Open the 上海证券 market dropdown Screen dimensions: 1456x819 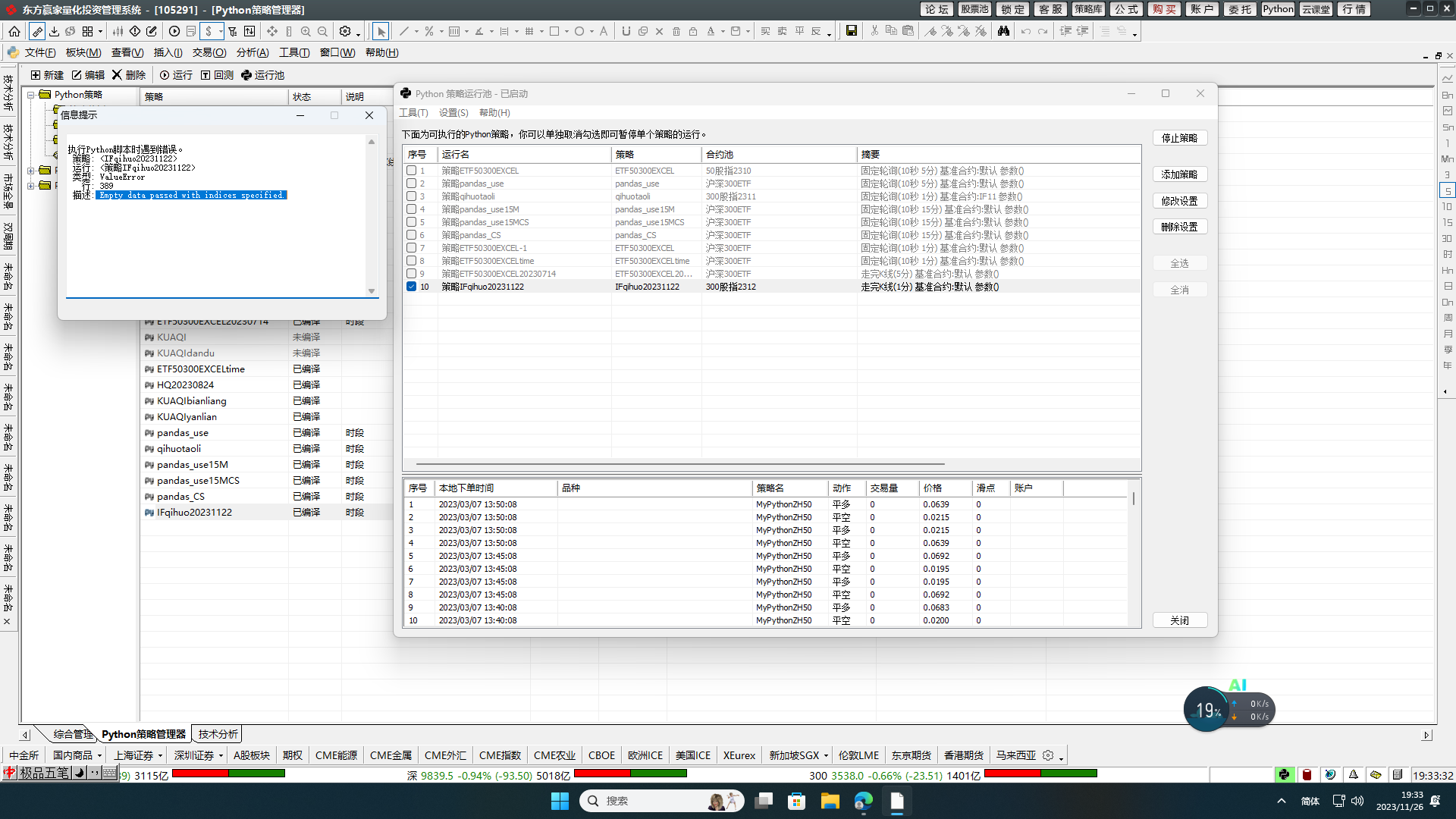160,755
